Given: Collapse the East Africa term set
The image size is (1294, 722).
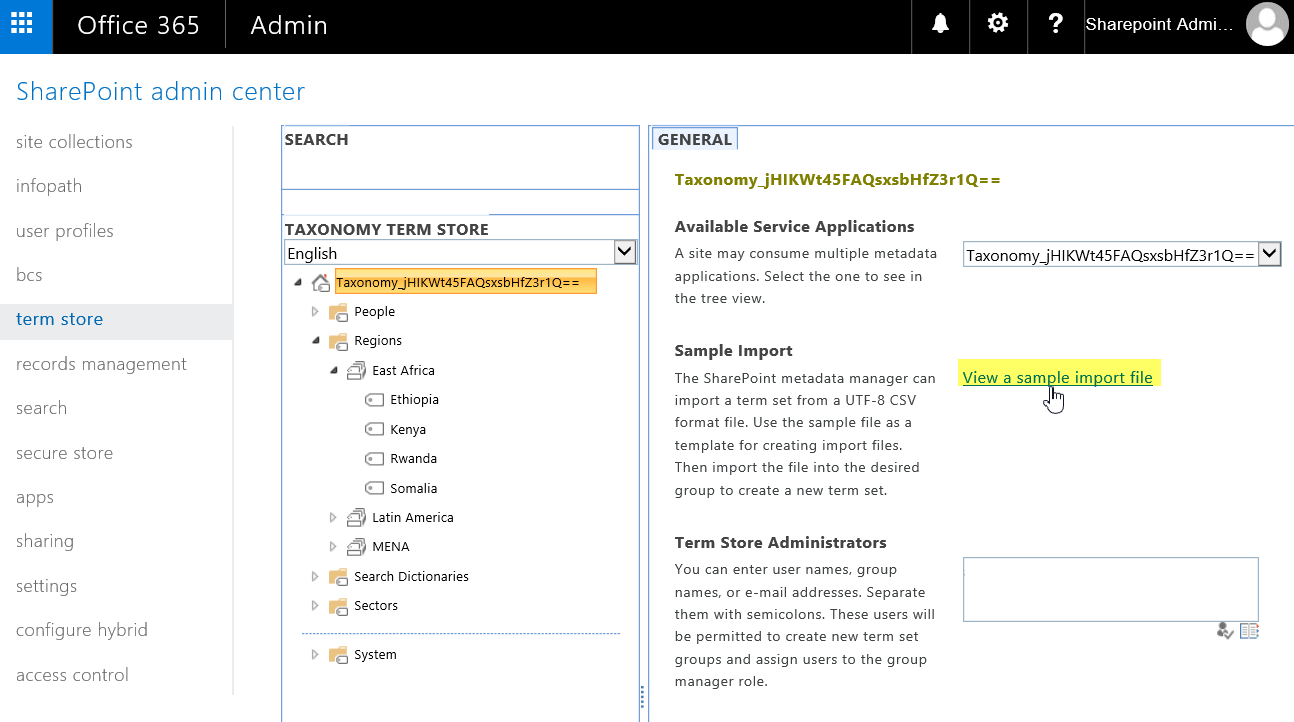Looking at the screenshot, I should point(334,370).
